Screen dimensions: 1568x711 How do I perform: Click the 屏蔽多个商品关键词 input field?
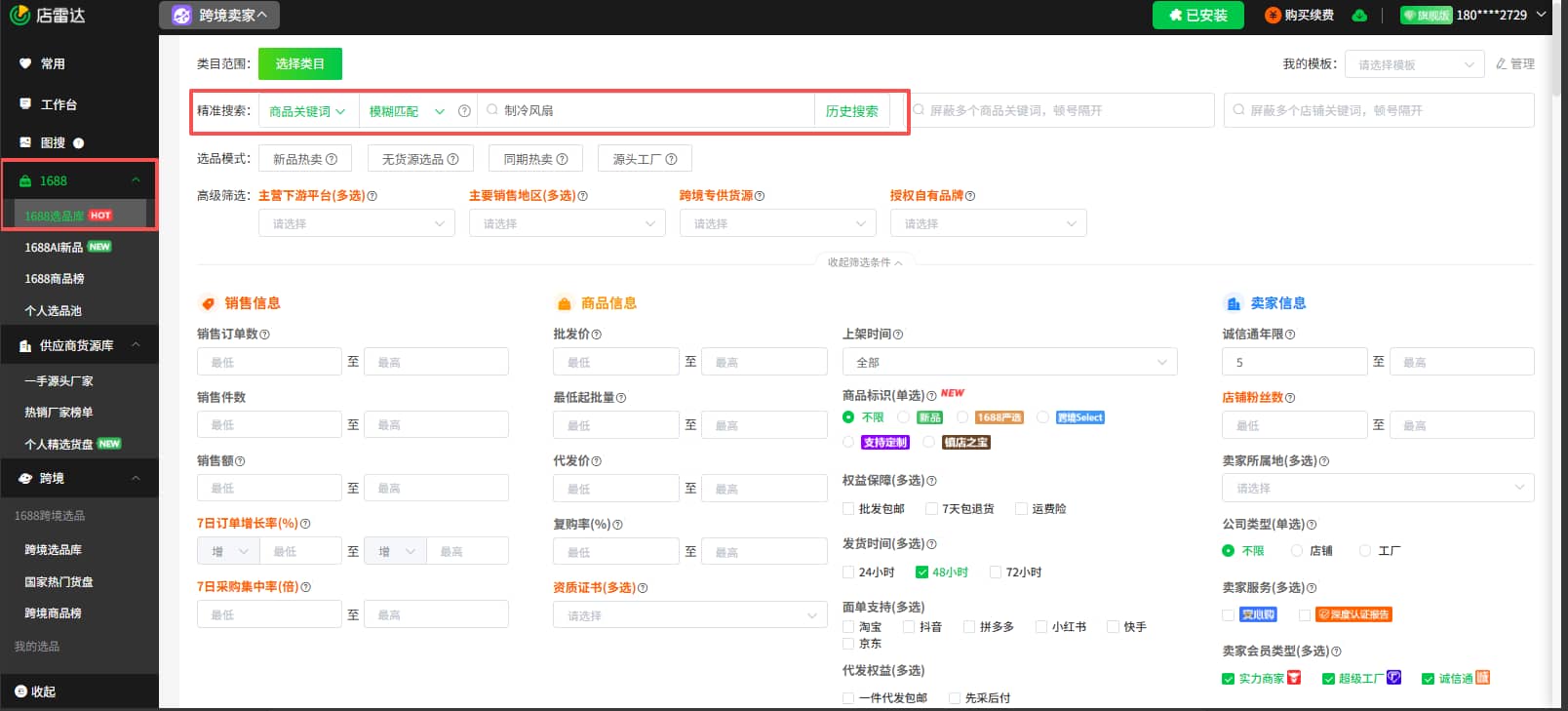[x=1062, y=110]
